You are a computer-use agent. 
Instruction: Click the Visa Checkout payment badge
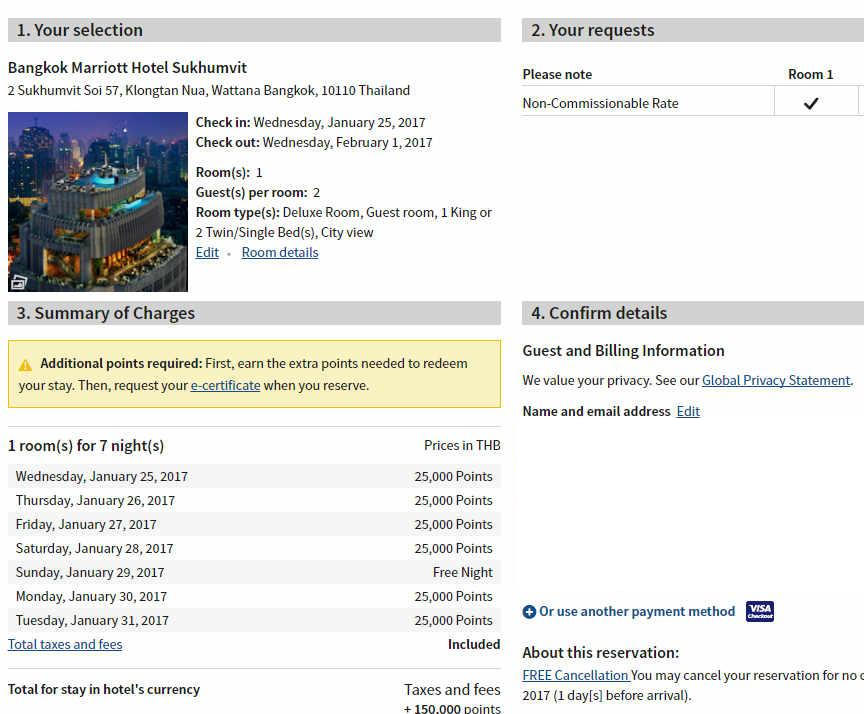coord(759,611)
